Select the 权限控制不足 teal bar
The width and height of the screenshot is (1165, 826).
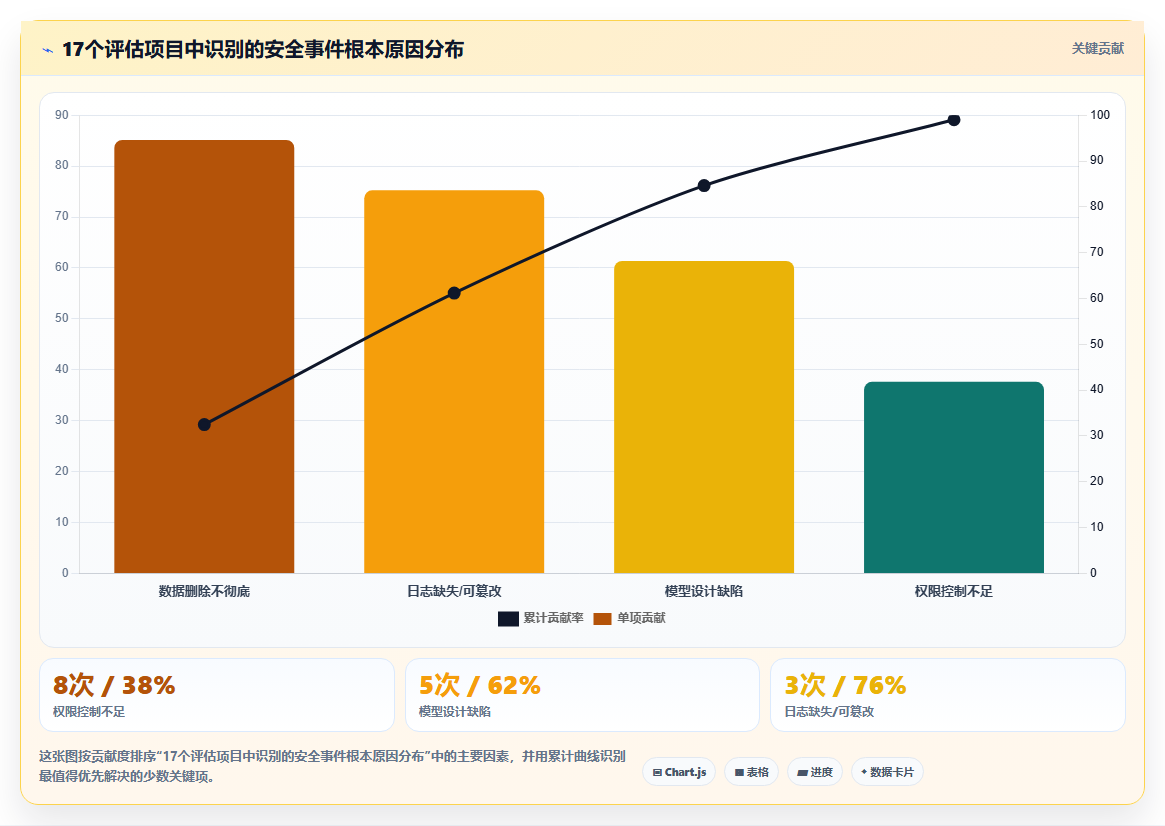pyautogui.click(x=954, y=478)
